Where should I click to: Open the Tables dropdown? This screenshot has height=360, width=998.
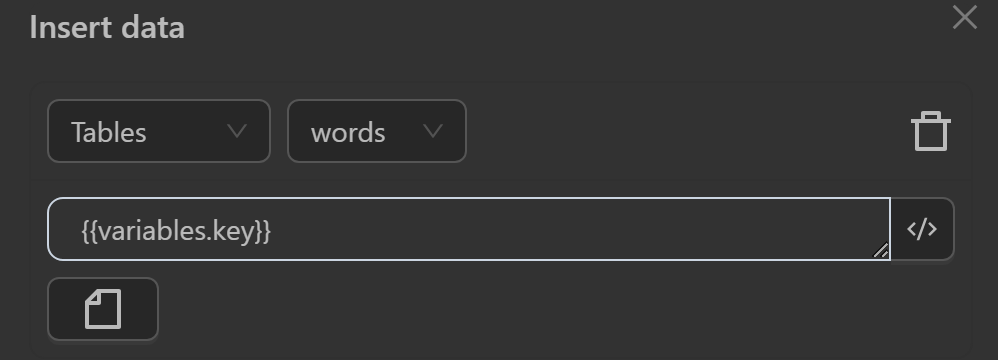[x=159, y=131]
